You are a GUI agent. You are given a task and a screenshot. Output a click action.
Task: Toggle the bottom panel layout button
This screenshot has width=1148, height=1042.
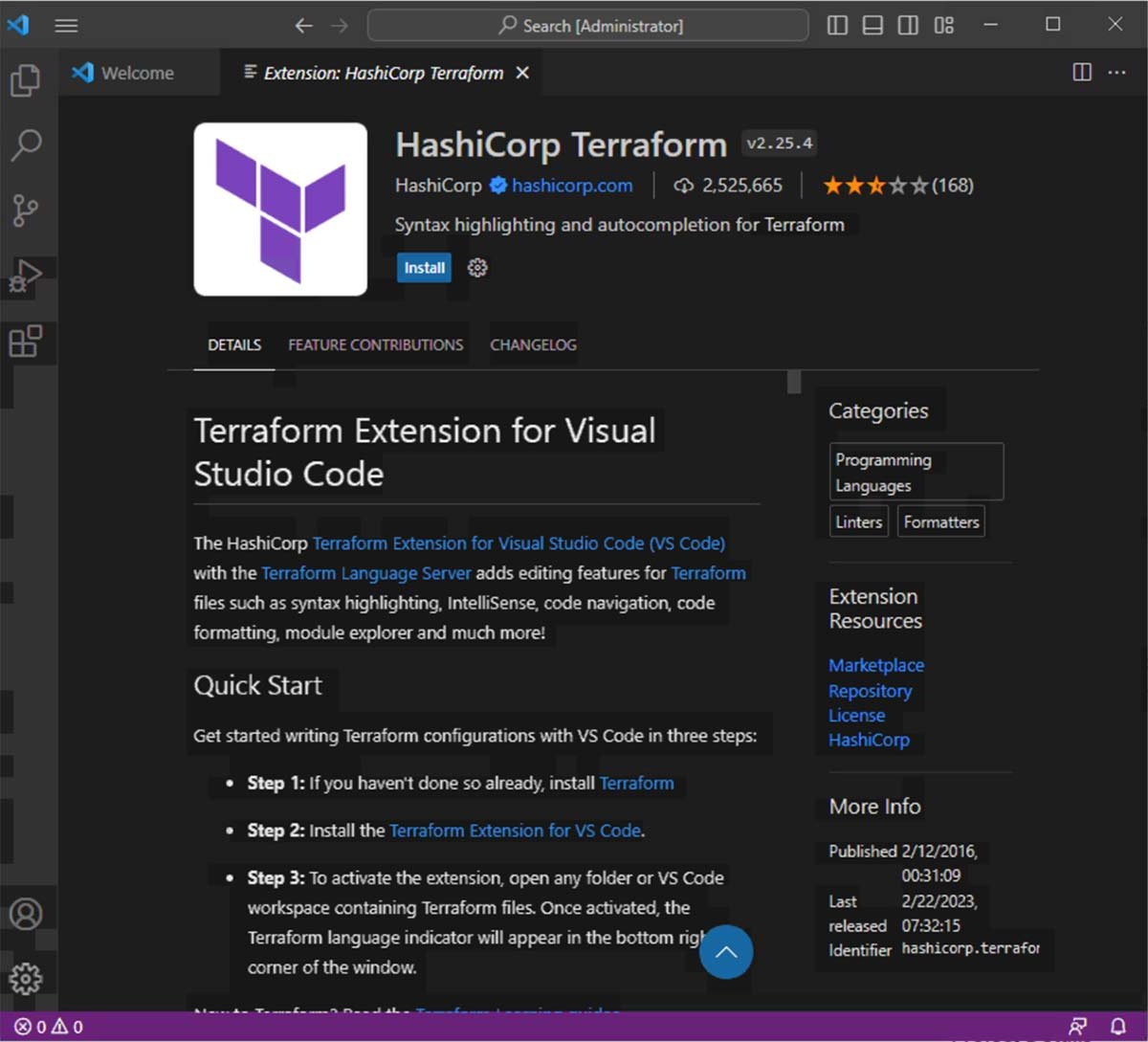coord(872,26)
